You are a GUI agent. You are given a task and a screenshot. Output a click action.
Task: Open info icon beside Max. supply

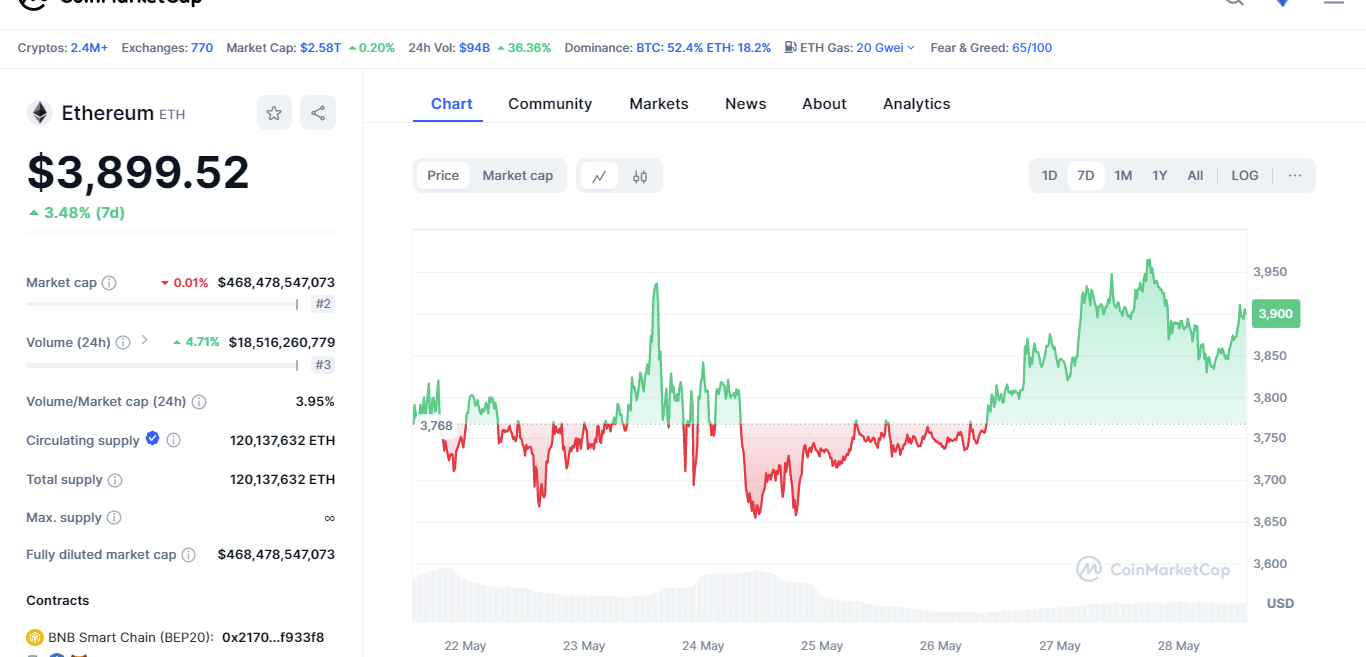coord(114,518)
